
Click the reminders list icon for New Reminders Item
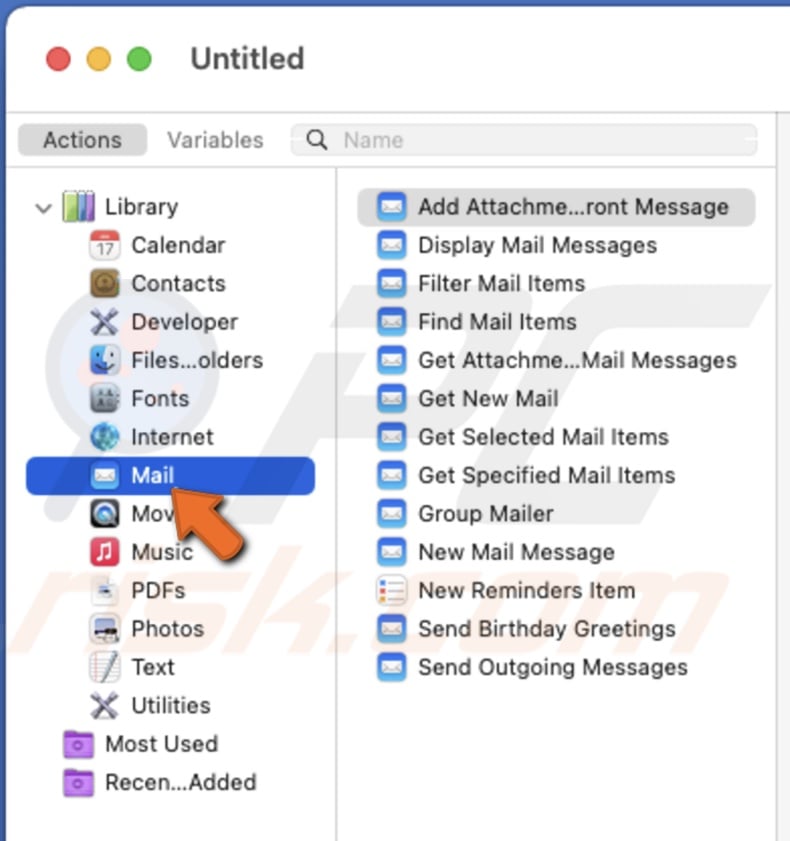[392, 590]
